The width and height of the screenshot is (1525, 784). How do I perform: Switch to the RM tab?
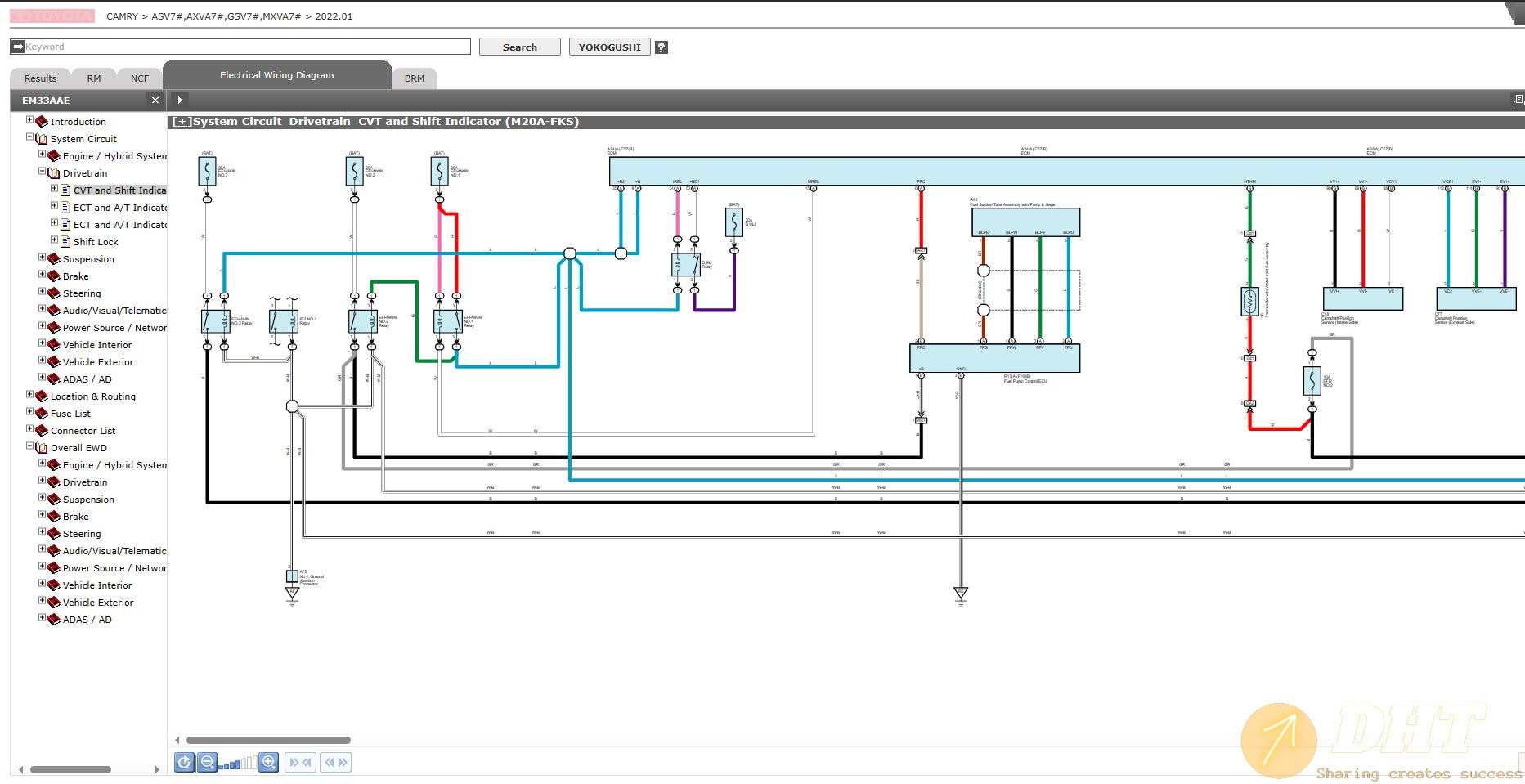[x=94, y=78]
